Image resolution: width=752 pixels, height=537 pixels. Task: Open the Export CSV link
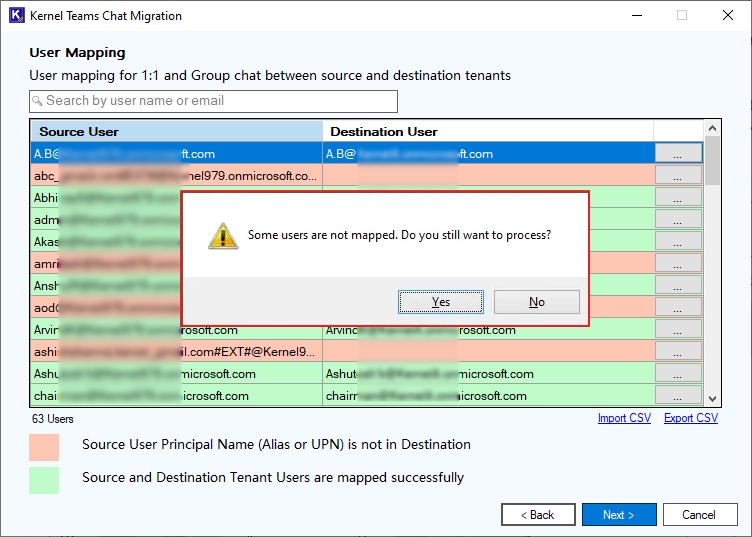click(x=691, y=418)
